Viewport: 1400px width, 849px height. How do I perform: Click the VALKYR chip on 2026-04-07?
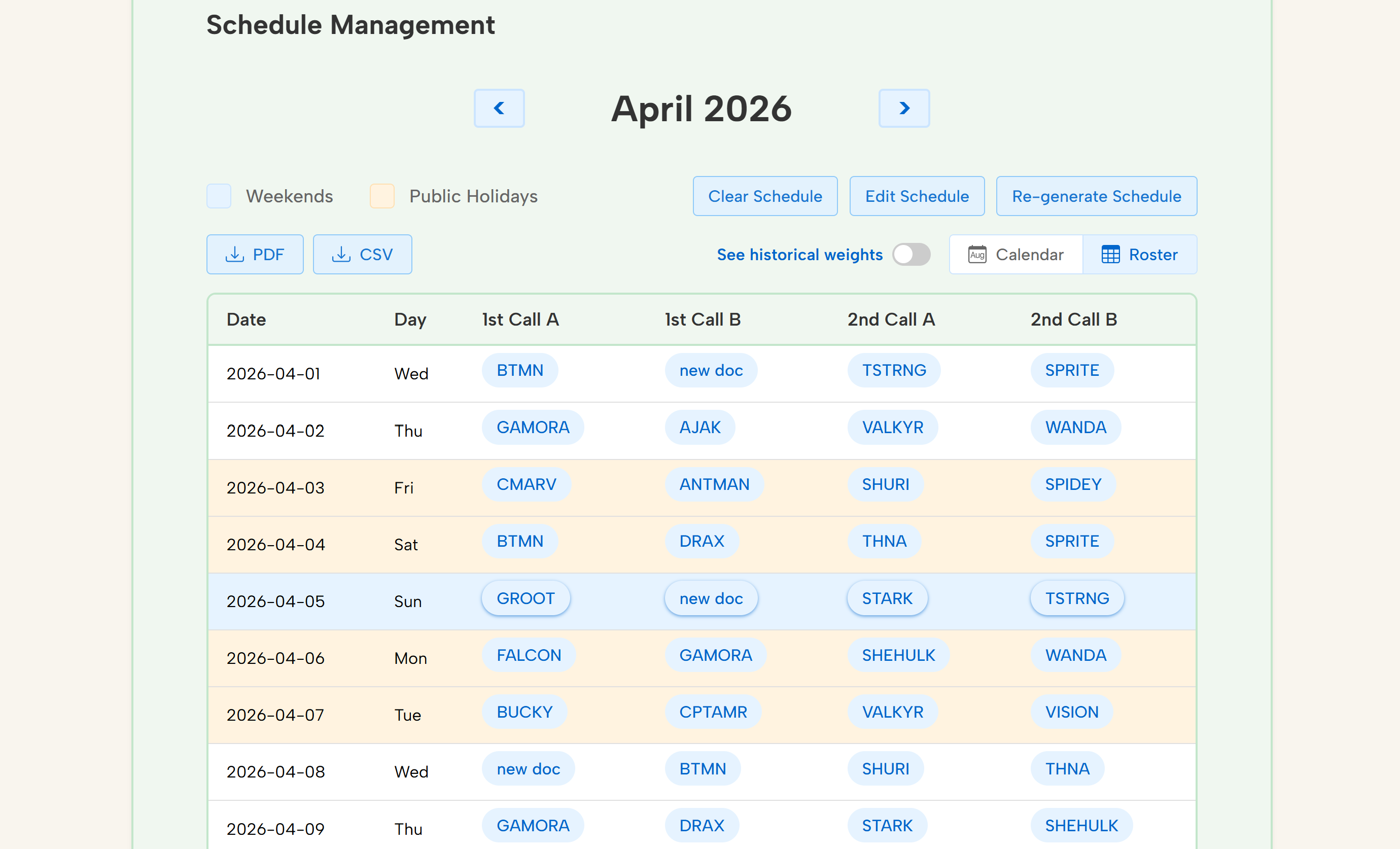tap(892, 712)
